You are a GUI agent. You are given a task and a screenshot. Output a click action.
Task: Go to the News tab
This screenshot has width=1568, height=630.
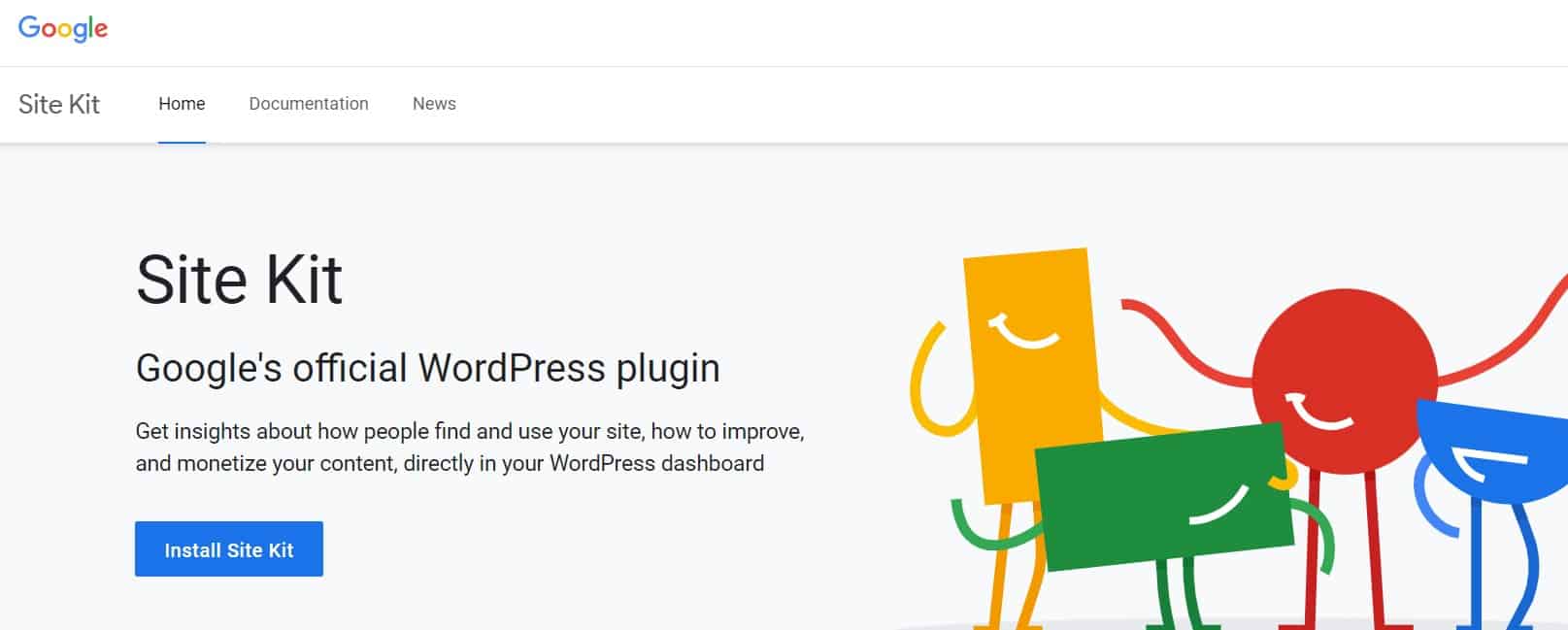434,104
